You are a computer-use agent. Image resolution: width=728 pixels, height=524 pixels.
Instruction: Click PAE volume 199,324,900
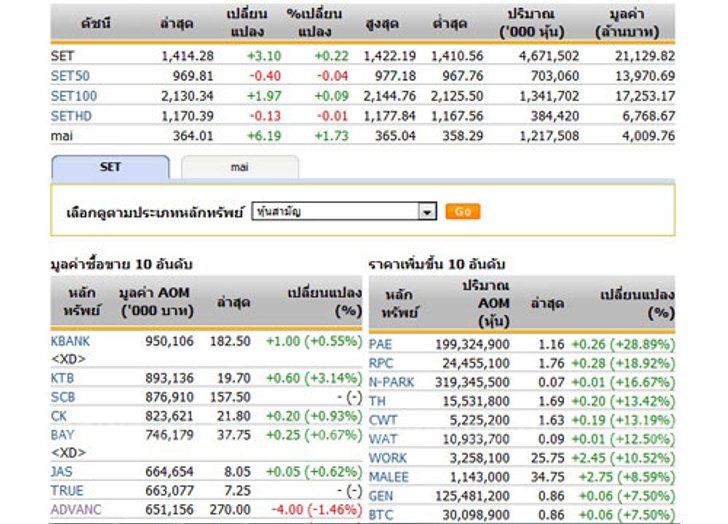(x=472, y=344)
